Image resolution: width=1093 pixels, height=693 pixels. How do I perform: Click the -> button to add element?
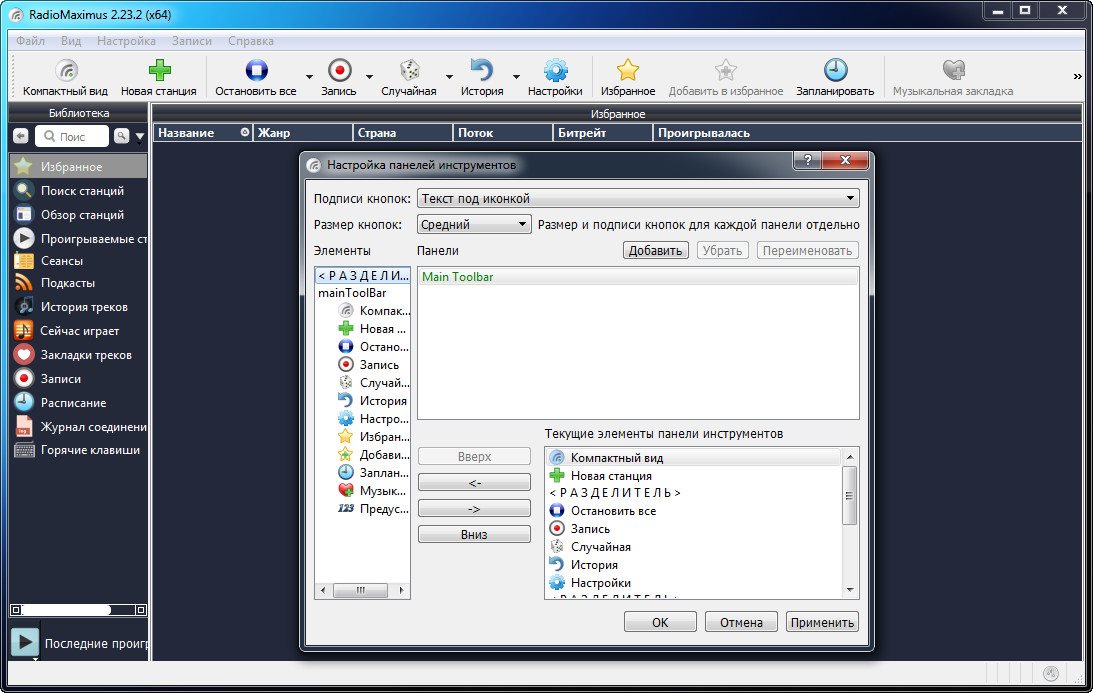point(474,508)
